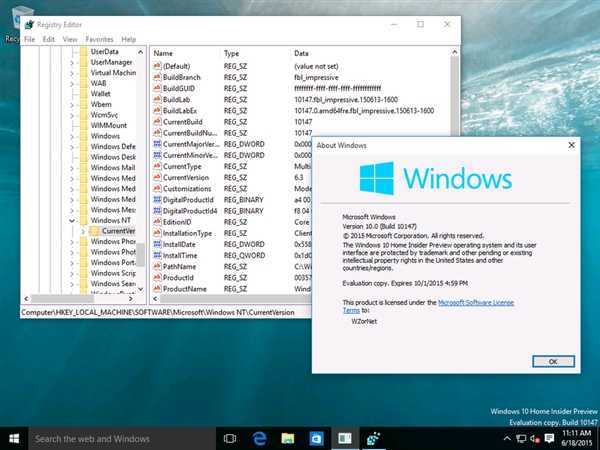
Task: Click the registry path in status bar
Action: click(158, 313)
